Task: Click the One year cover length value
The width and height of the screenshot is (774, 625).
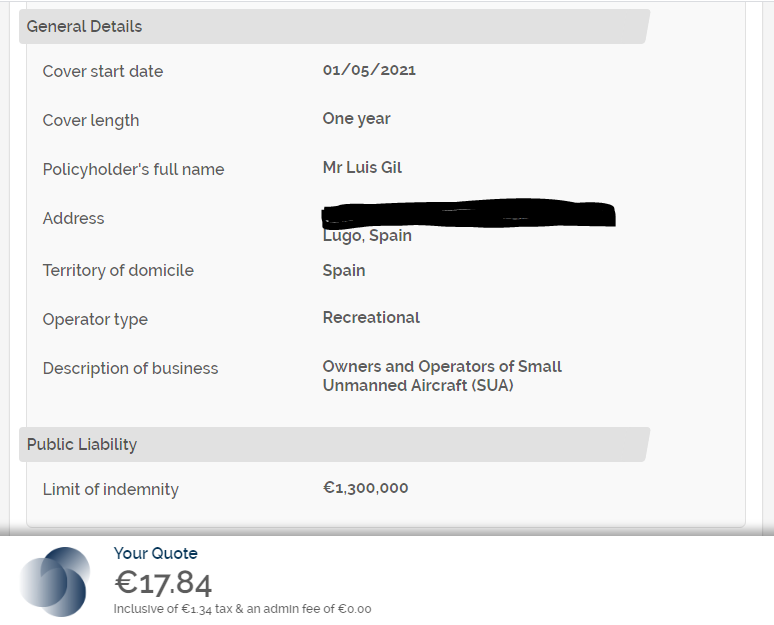Action: coord(356,119)
